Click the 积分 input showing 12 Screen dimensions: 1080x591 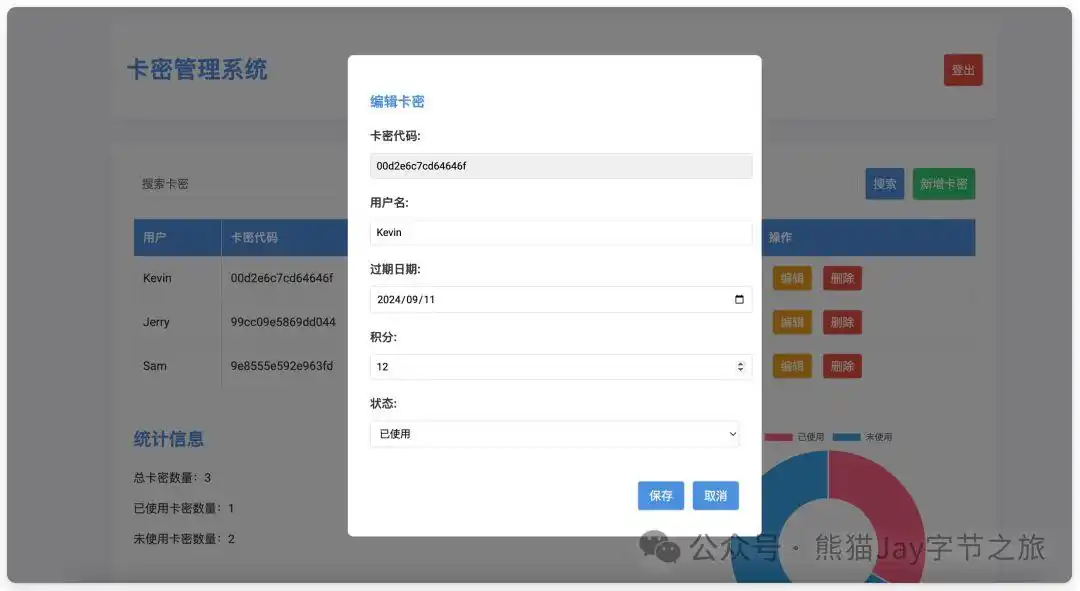[x=550, y=366]
